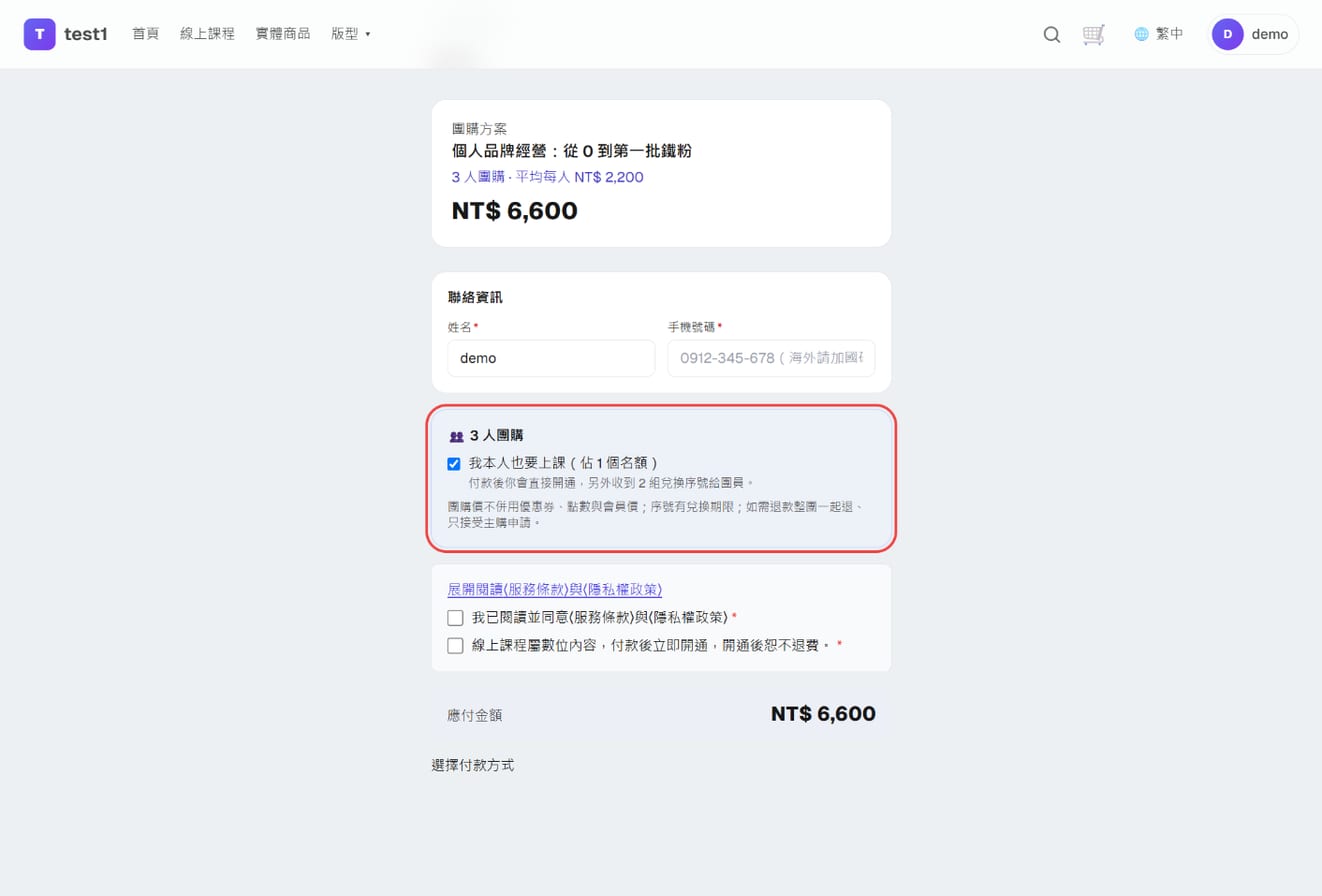This screenshot has width=1322, height=896.
Task: Open the 實體商品 nav item
Action: point(283,34)
